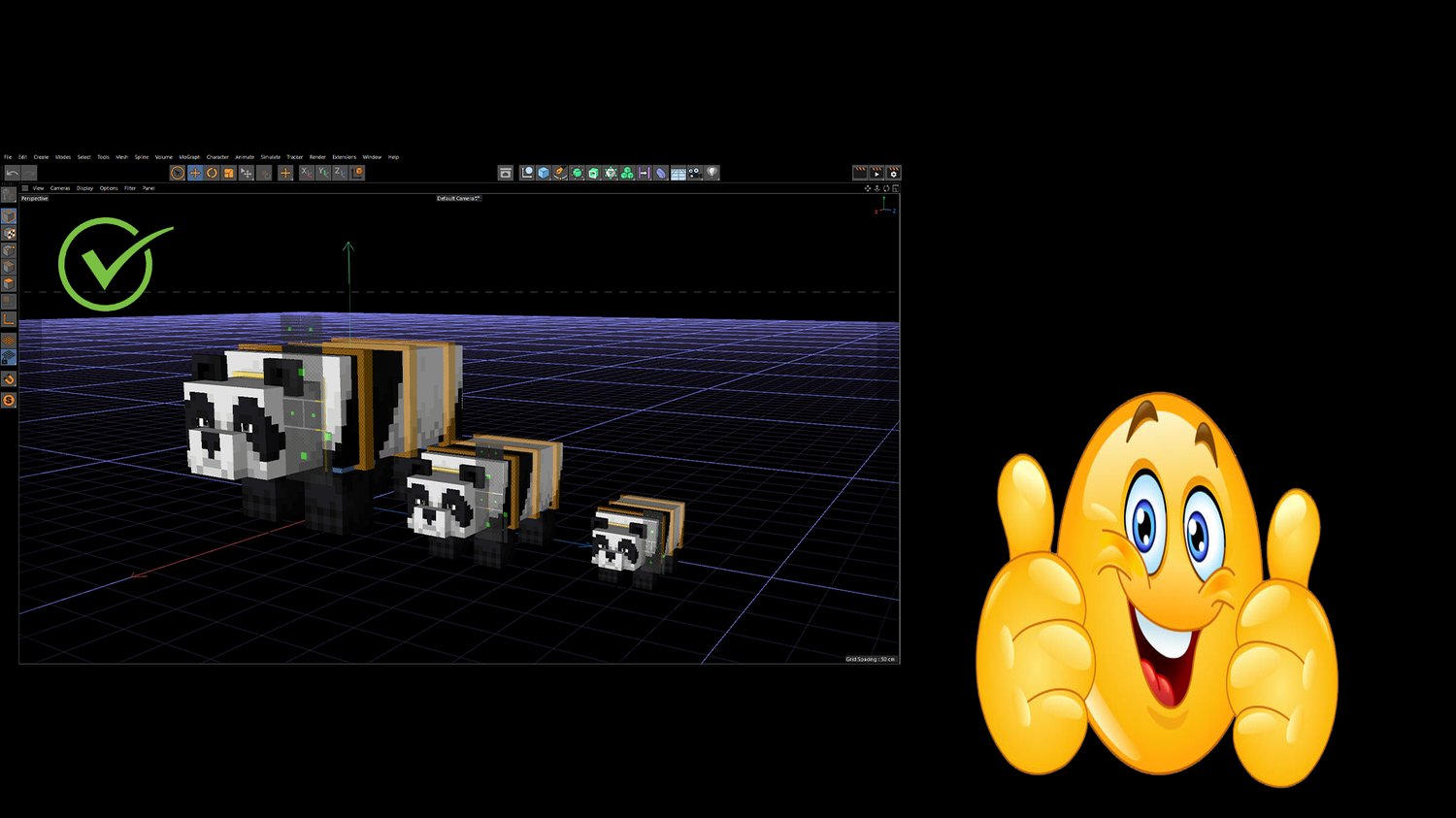Screen dimensions: 1456x818
Task: Open Edit Render Settings
Action: (893, 173)
